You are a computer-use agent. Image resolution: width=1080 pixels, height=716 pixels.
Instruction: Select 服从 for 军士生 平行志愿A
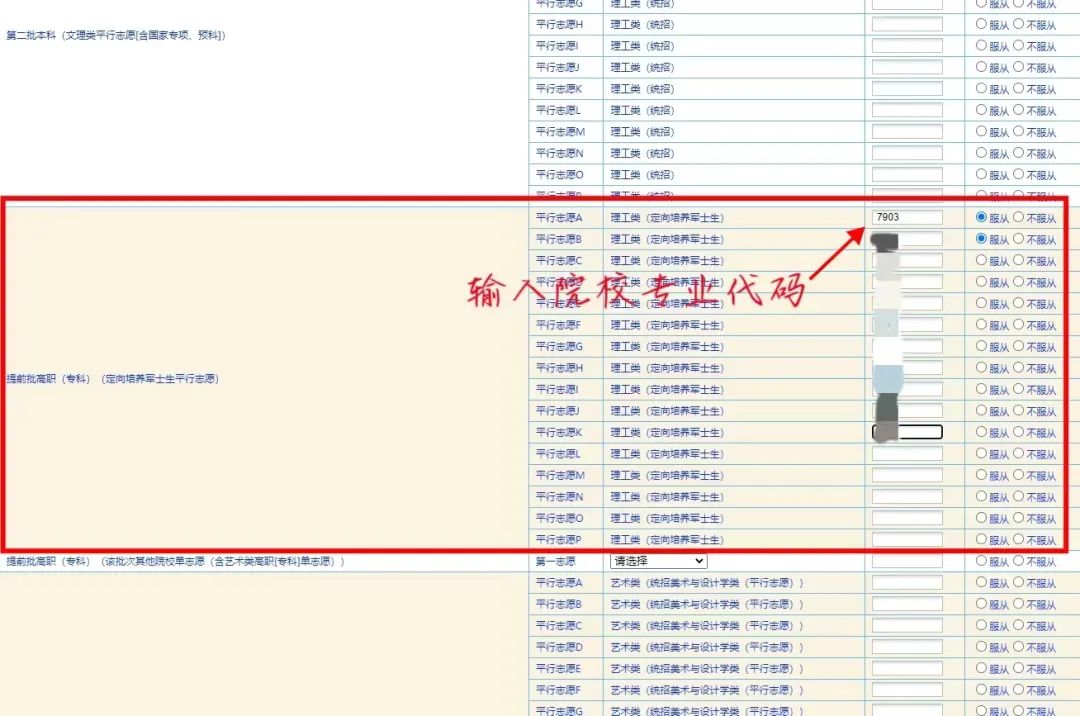981,217
